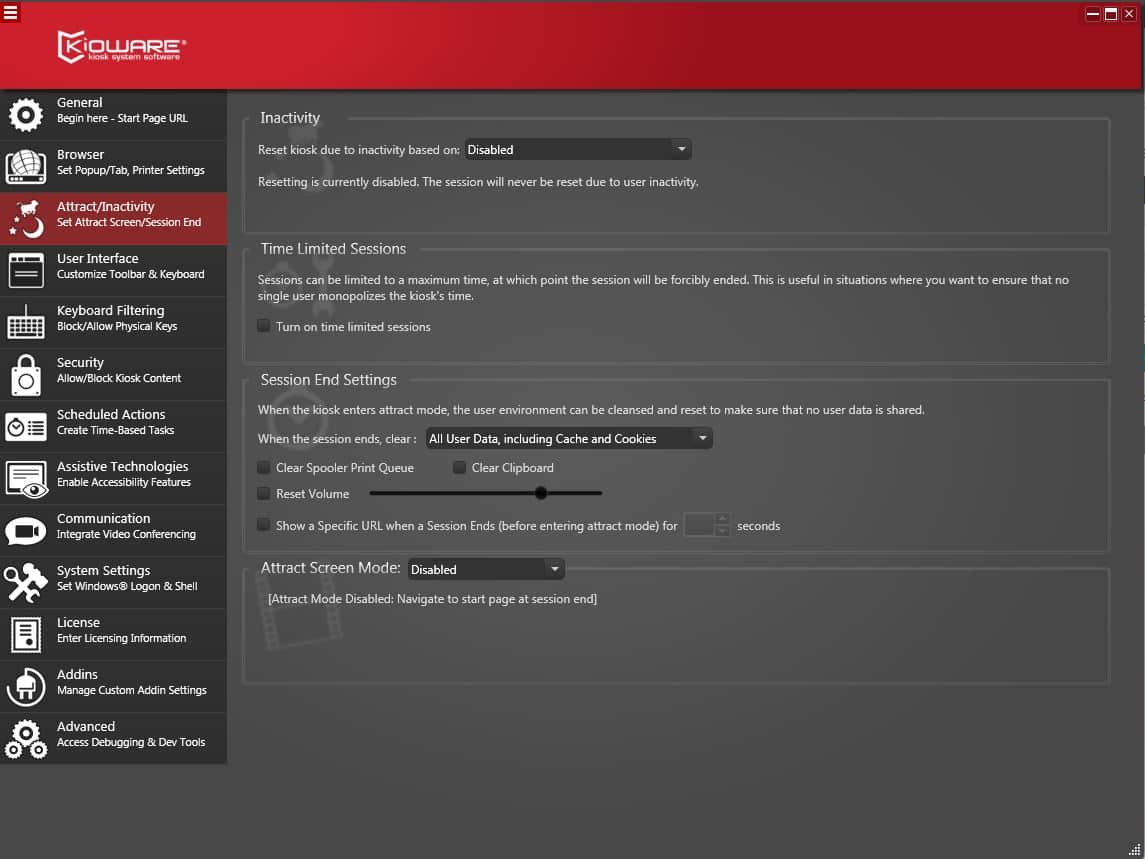Screen dimensions: 1145x859
Task: Click the General gear icon in sidebar
Action: (x=26, y=114)
